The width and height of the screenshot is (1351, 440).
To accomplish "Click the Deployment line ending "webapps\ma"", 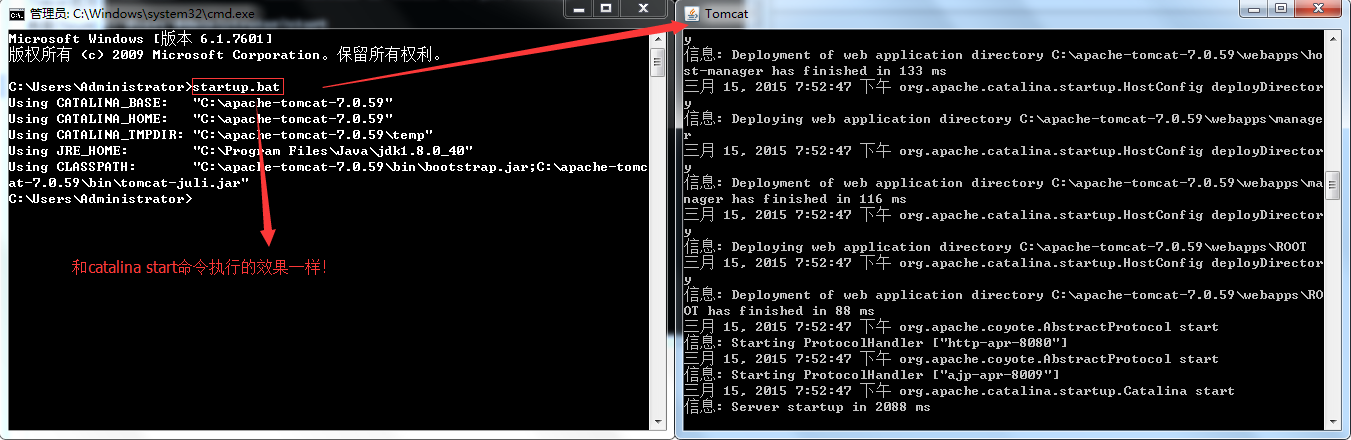I will [x=1003, y=183].
